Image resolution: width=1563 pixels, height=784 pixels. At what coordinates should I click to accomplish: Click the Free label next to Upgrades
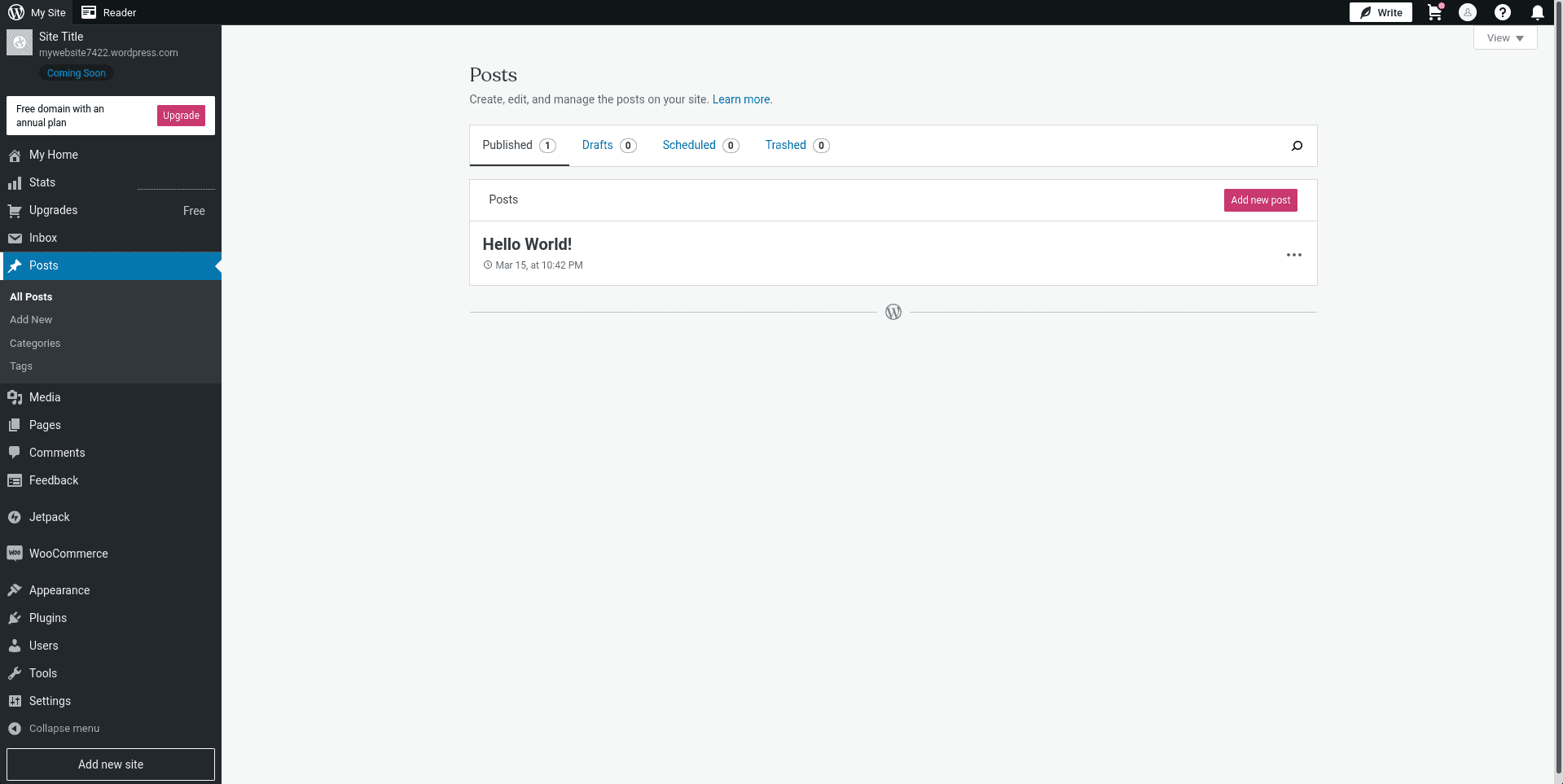(x=194, y=211)
